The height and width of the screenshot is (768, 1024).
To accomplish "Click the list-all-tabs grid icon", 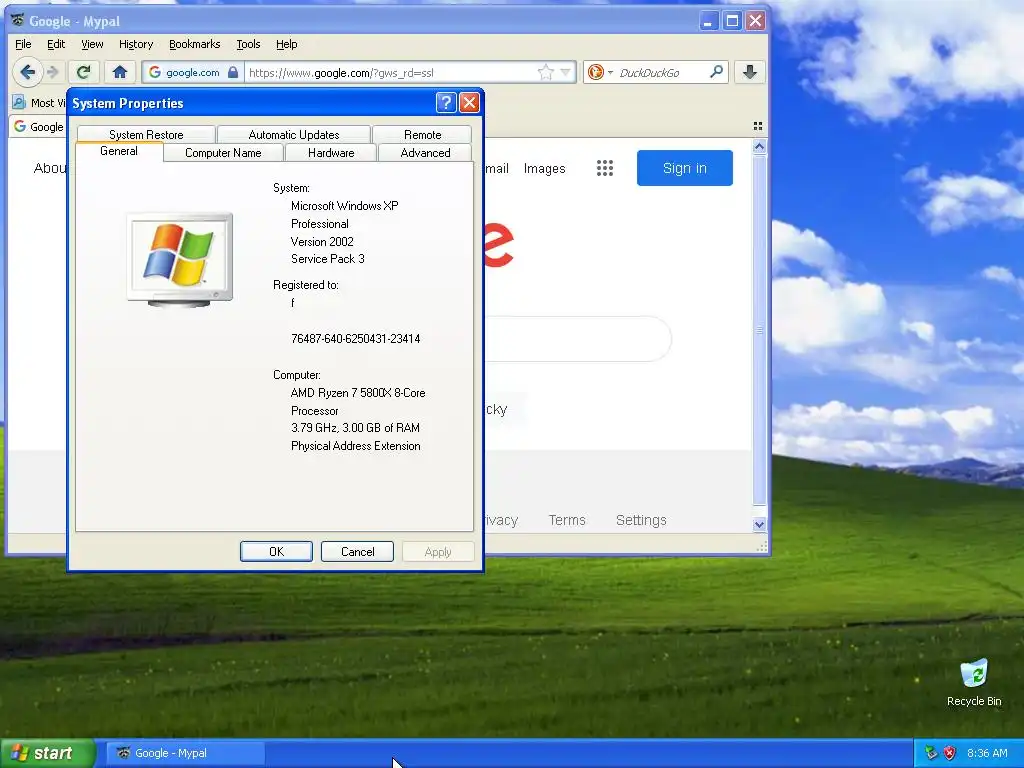I will tap(758, 126).
